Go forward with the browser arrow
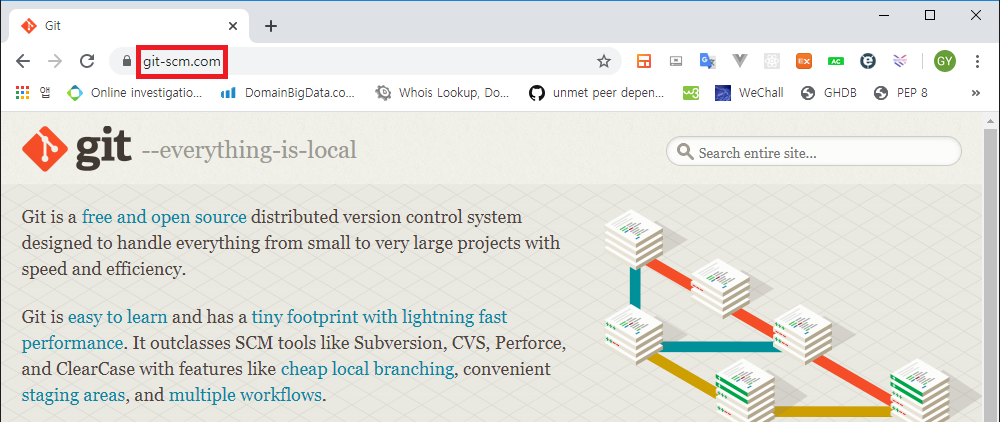The width and height of the screenshot is (1000, 422). [55, 61]
